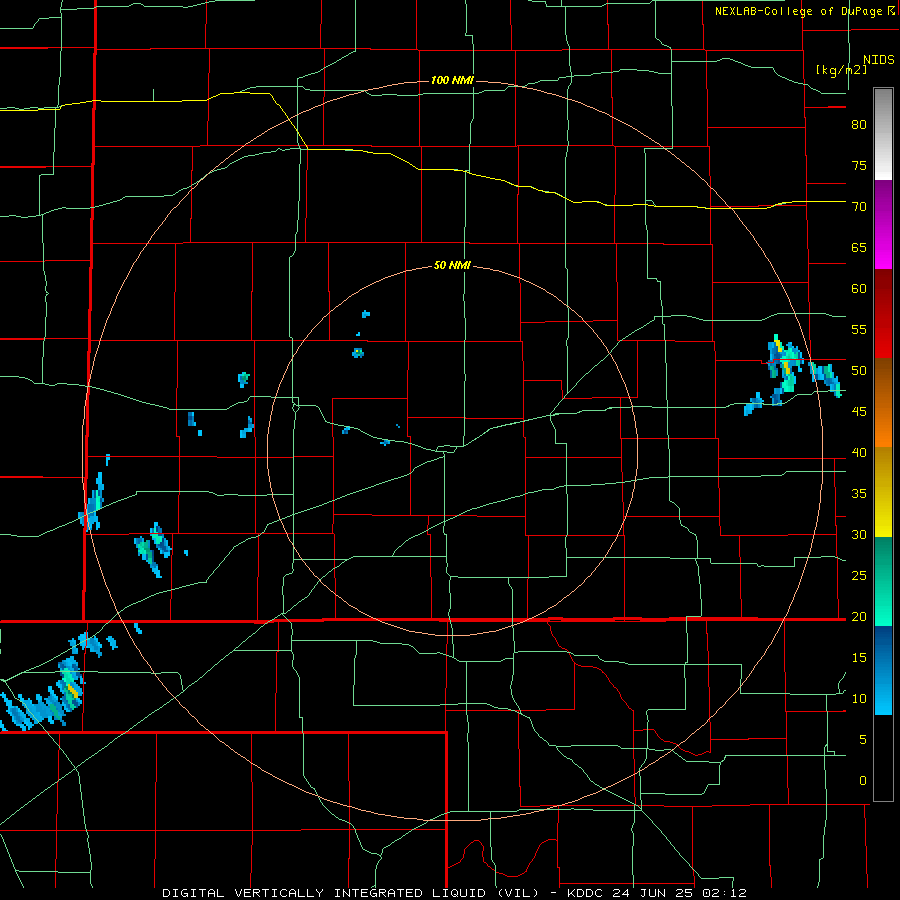The height and width of the screenshot is (900, 900).
Task: Click the scale value 15
Action: click(x=859, y=657)
